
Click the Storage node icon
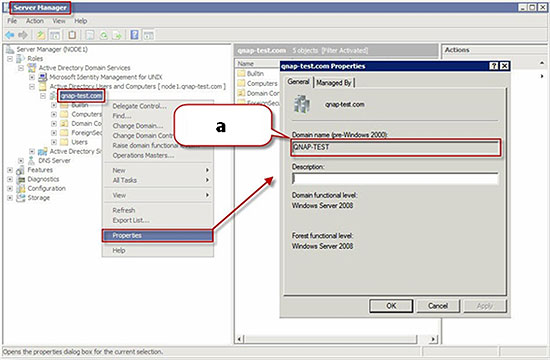point(20,198)
